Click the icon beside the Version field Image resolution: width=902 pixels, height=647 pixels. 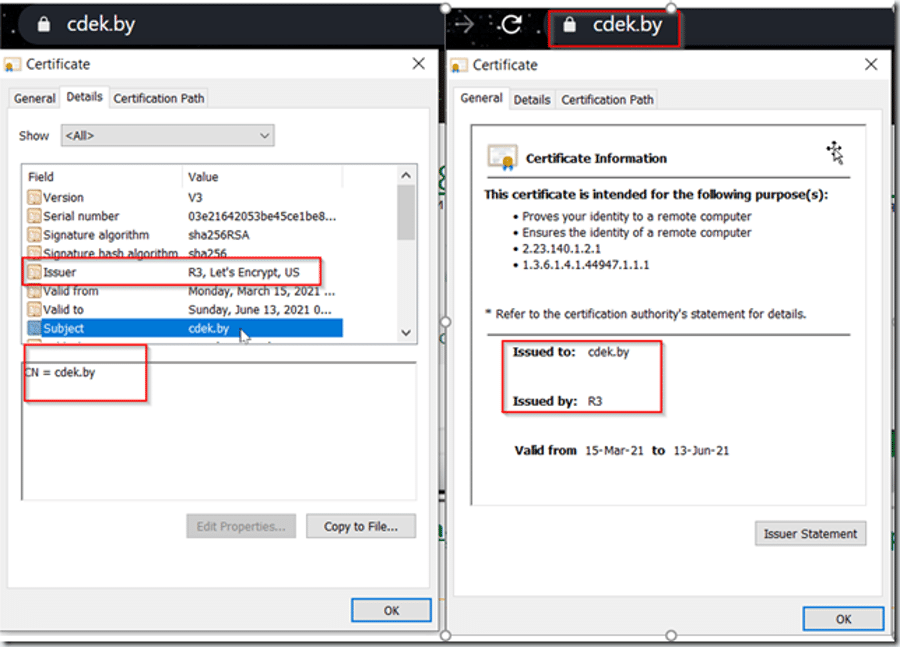pos(34,197)
